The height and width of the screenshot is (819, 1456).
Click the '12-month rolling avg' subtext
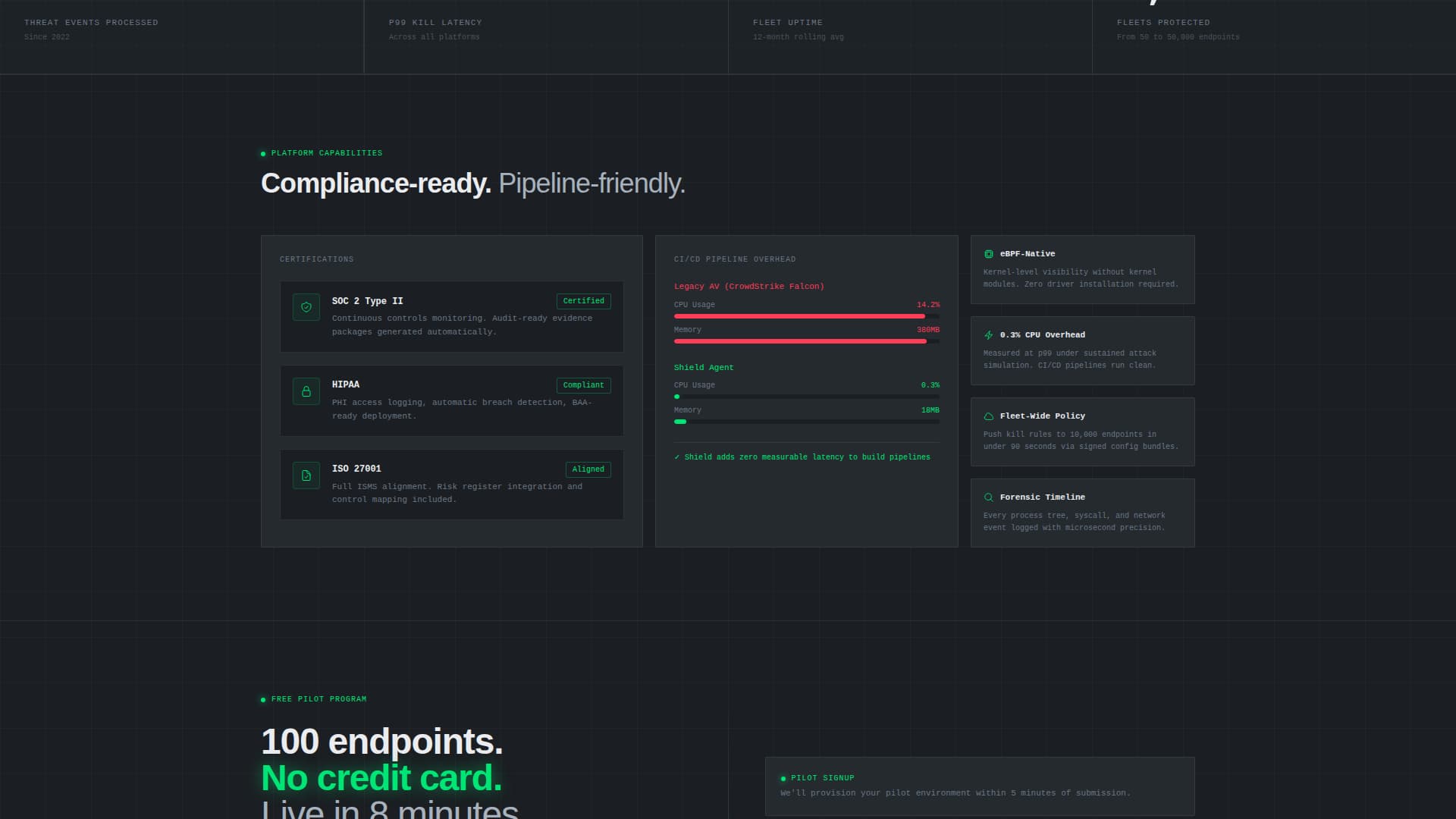click(799, 37)
